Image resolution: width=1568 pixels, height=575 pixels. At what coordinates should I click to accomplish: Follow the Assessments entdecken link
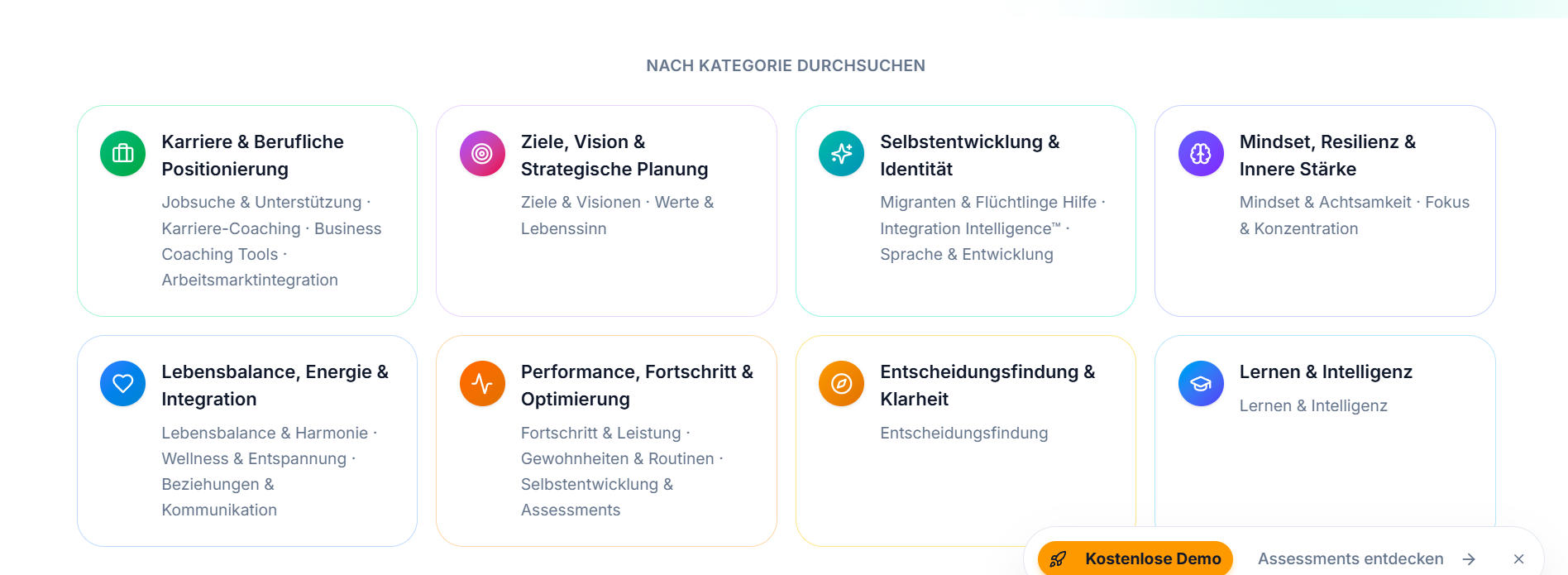[1350, 559]
